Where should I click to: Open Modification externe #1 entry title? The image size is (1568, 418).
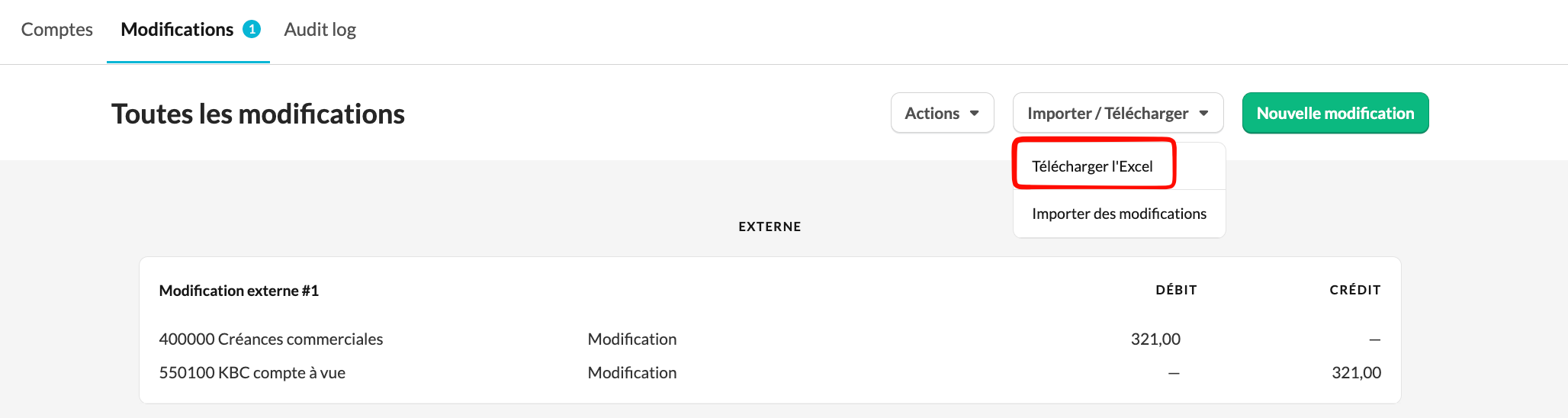[x=239, y=291]
